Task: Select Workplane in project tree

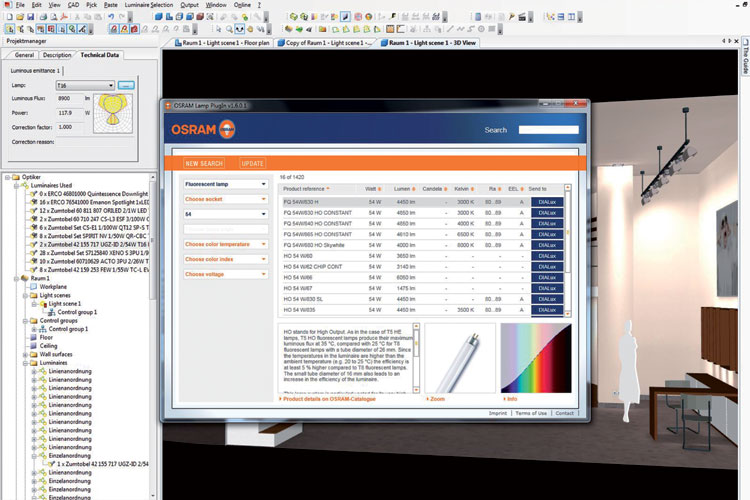Action: (53, 287)
